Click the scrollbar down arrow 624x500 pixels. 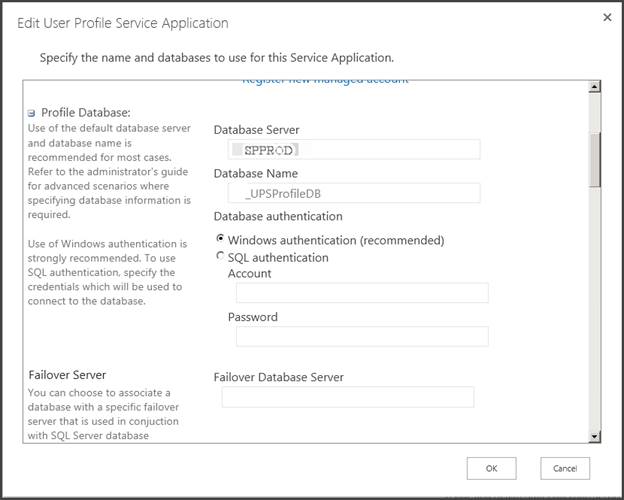595,436
